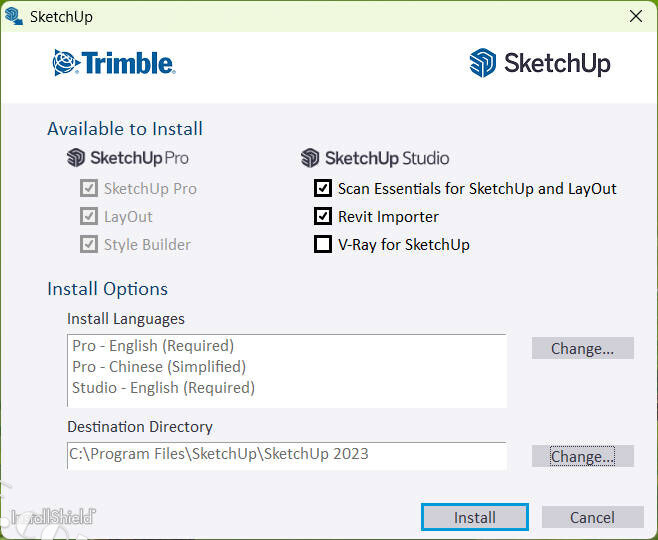The width and height of the screenshot is (658, 540).
Task: Cancel the SketchUp installation
Action: pyautogui.click(x=592, y=517)
